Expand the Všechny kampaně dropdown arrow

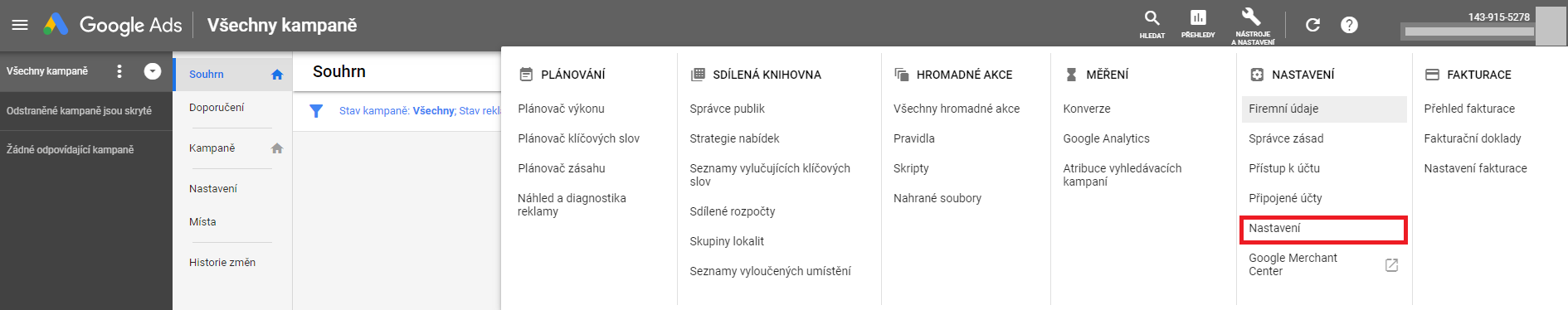tap(153, 71)
